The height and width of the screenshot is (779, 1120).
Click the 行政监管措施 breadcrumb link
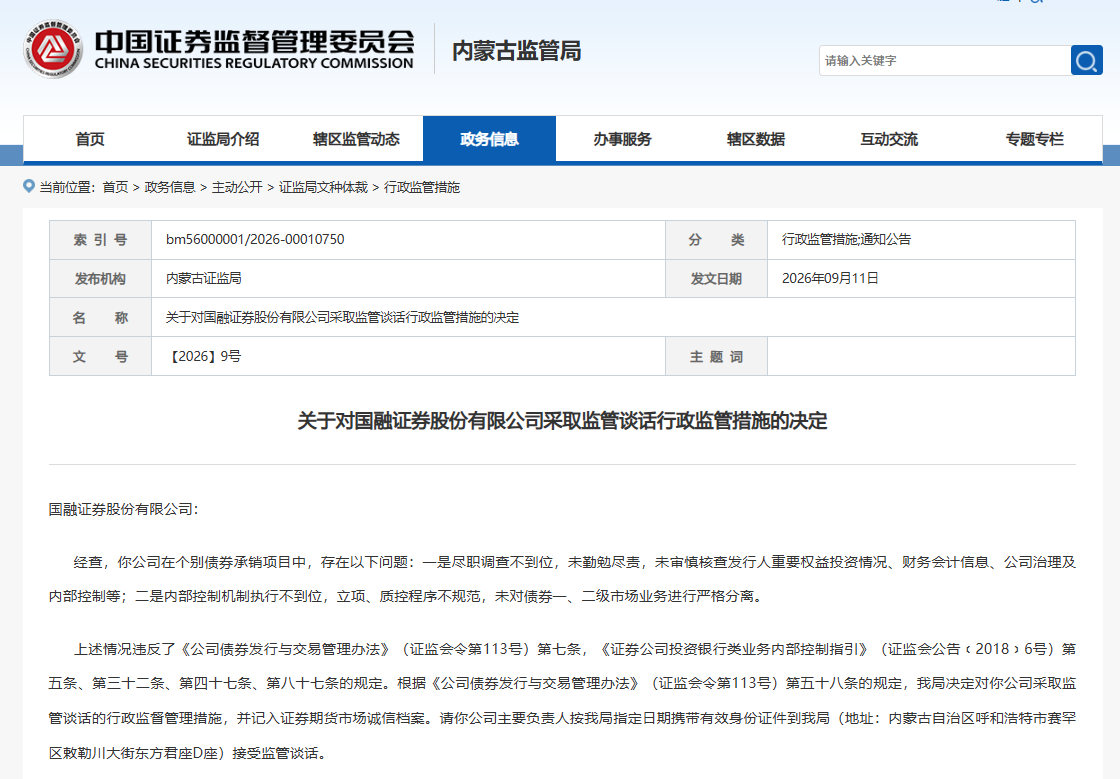[422, 187]
